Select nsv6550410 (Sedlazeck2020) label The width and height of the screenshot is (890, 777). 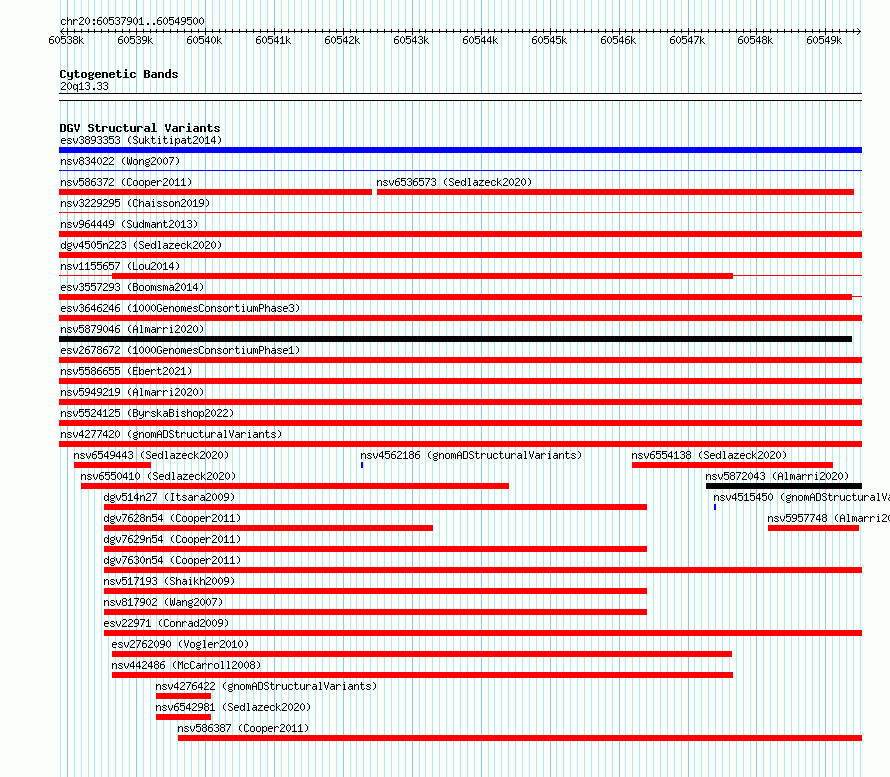[158, 476]
